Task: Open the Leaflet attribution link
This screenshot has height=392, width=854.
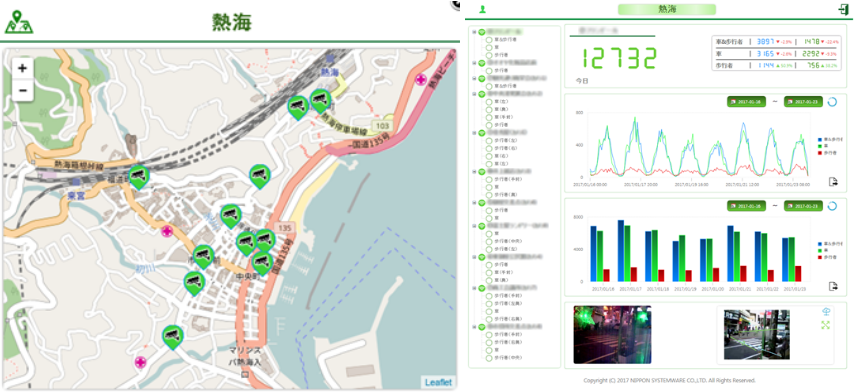Action: 438,382
